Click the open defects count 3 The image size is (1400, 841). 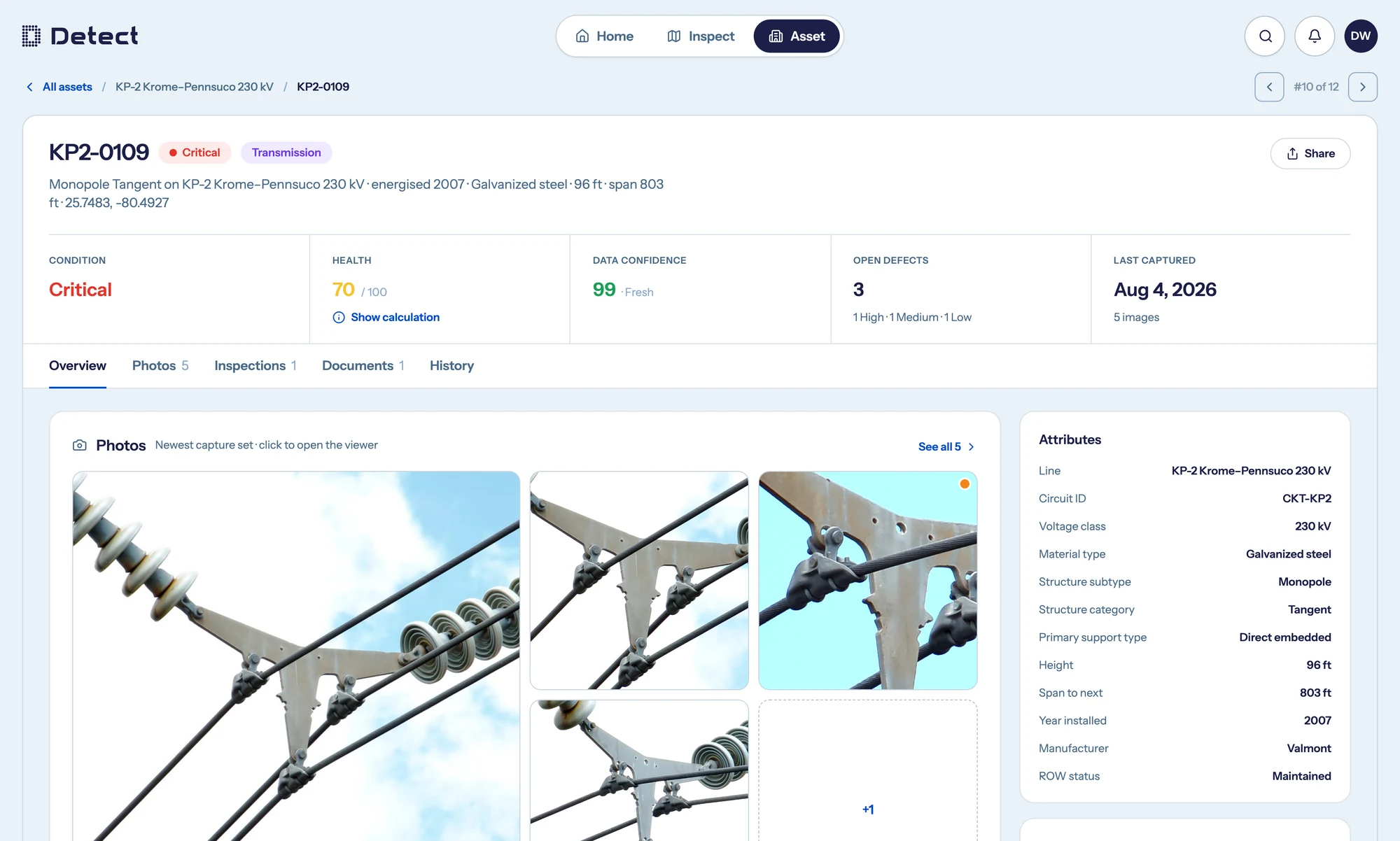click(859, 290)
